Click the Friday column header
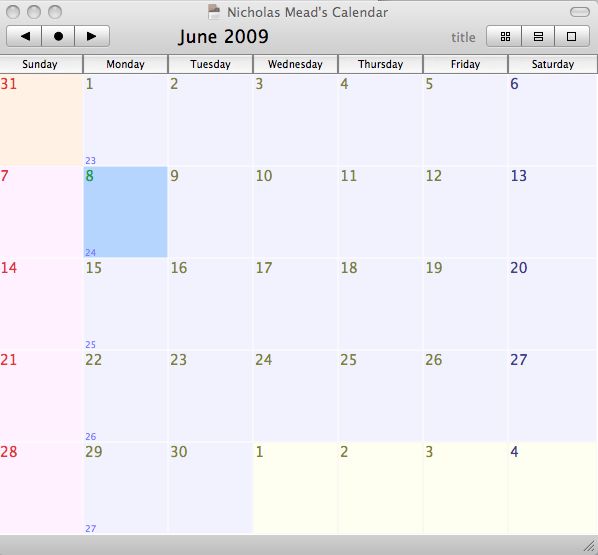598x555 pixels. pos(465,64)
